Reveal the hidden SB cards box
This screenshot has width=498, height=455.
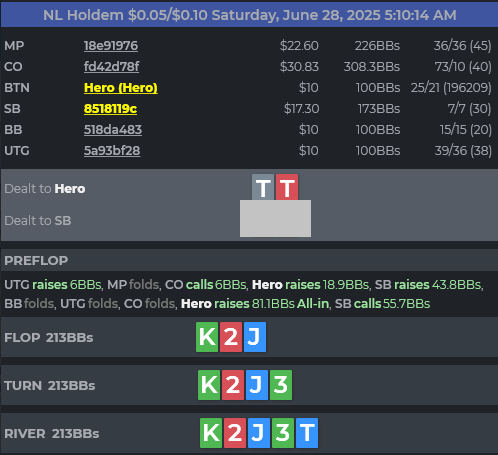275,219
